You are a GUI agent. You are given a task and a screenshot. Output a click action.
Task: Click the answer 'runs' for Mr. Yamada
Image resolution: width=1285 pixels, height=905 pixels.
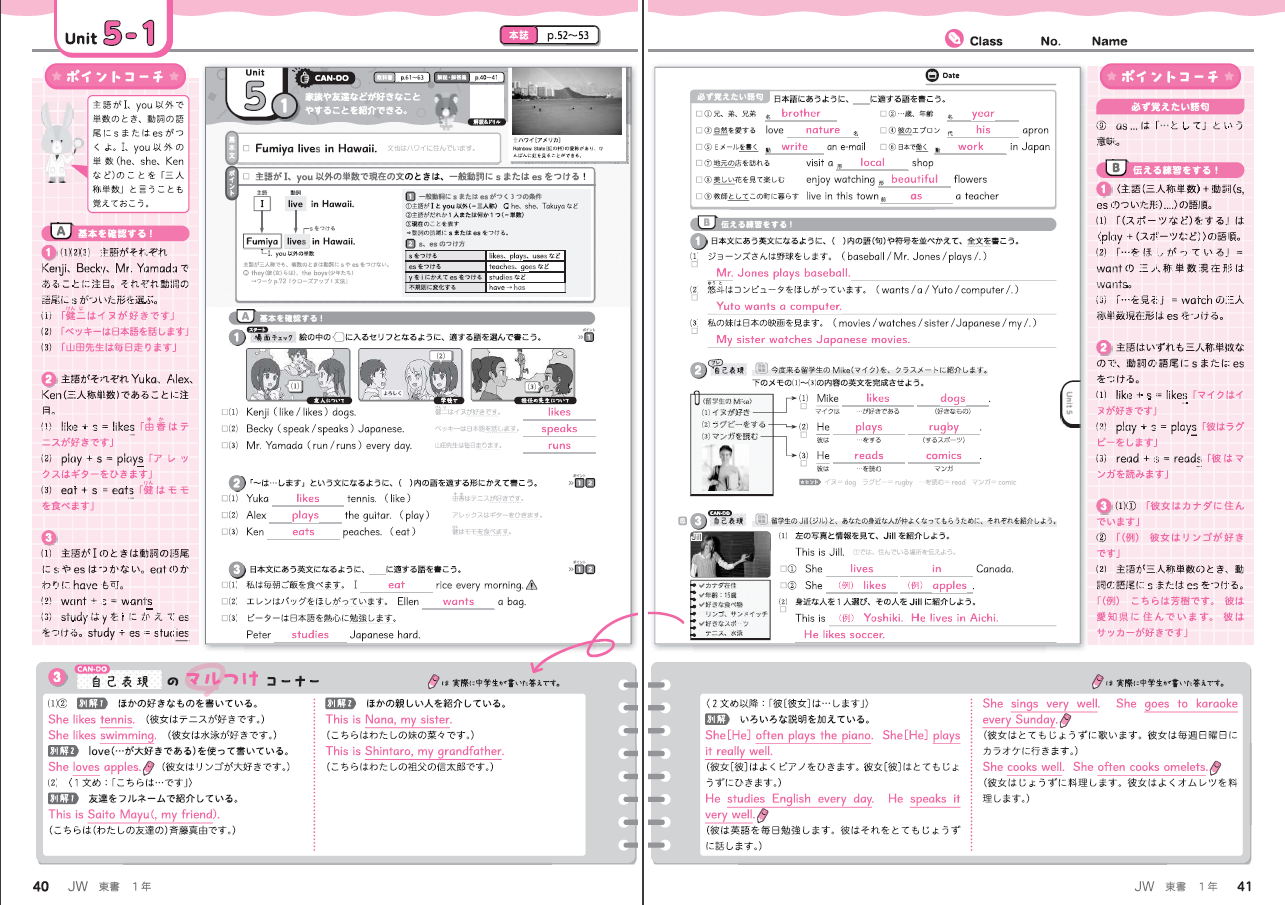click(559, 446)
